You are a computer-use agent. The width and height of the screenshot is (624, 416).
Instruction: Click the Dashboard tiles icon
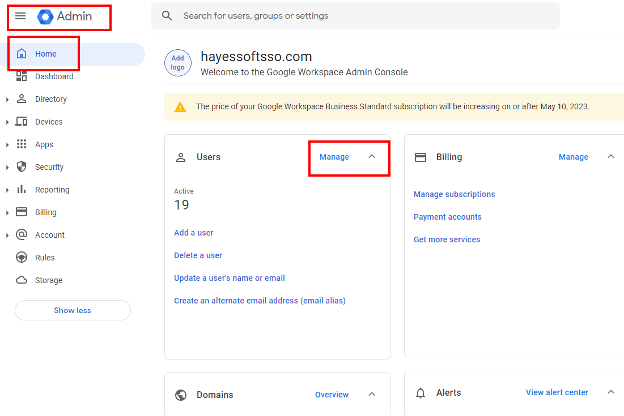click(x=21, y=76)
